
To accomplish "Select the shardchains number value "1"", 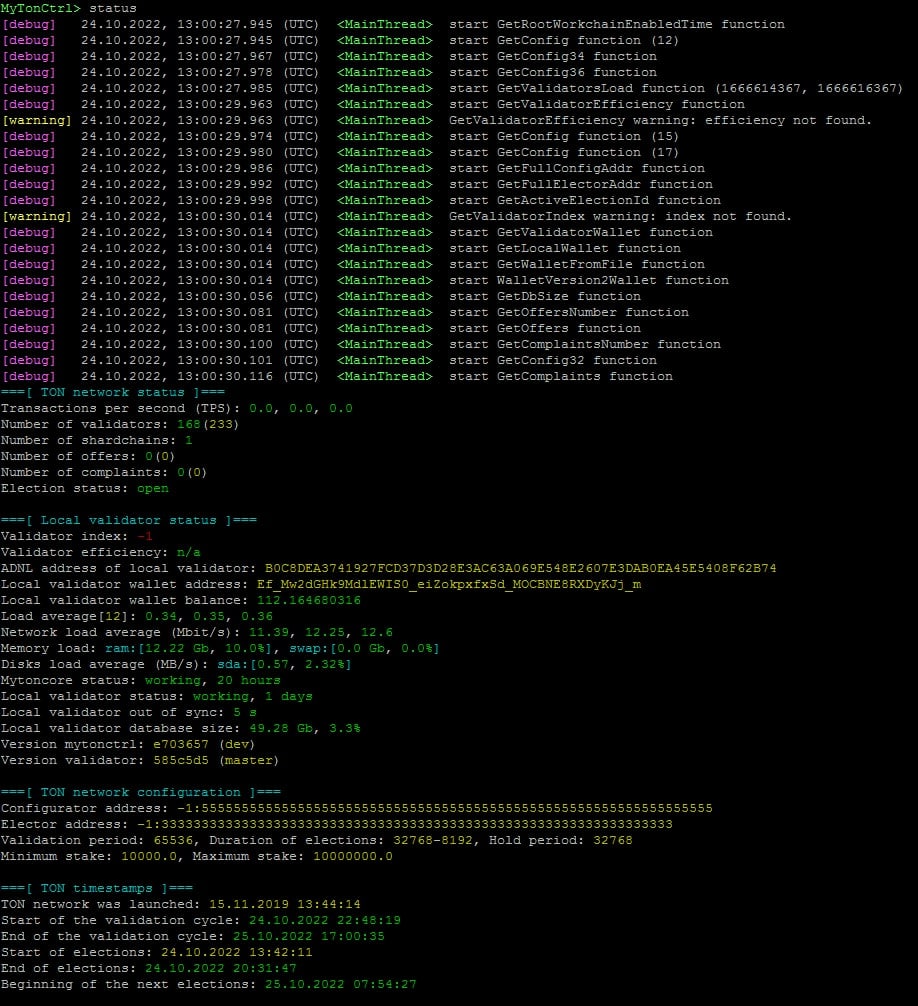I will pyautogui.click(x=189, y=441).
